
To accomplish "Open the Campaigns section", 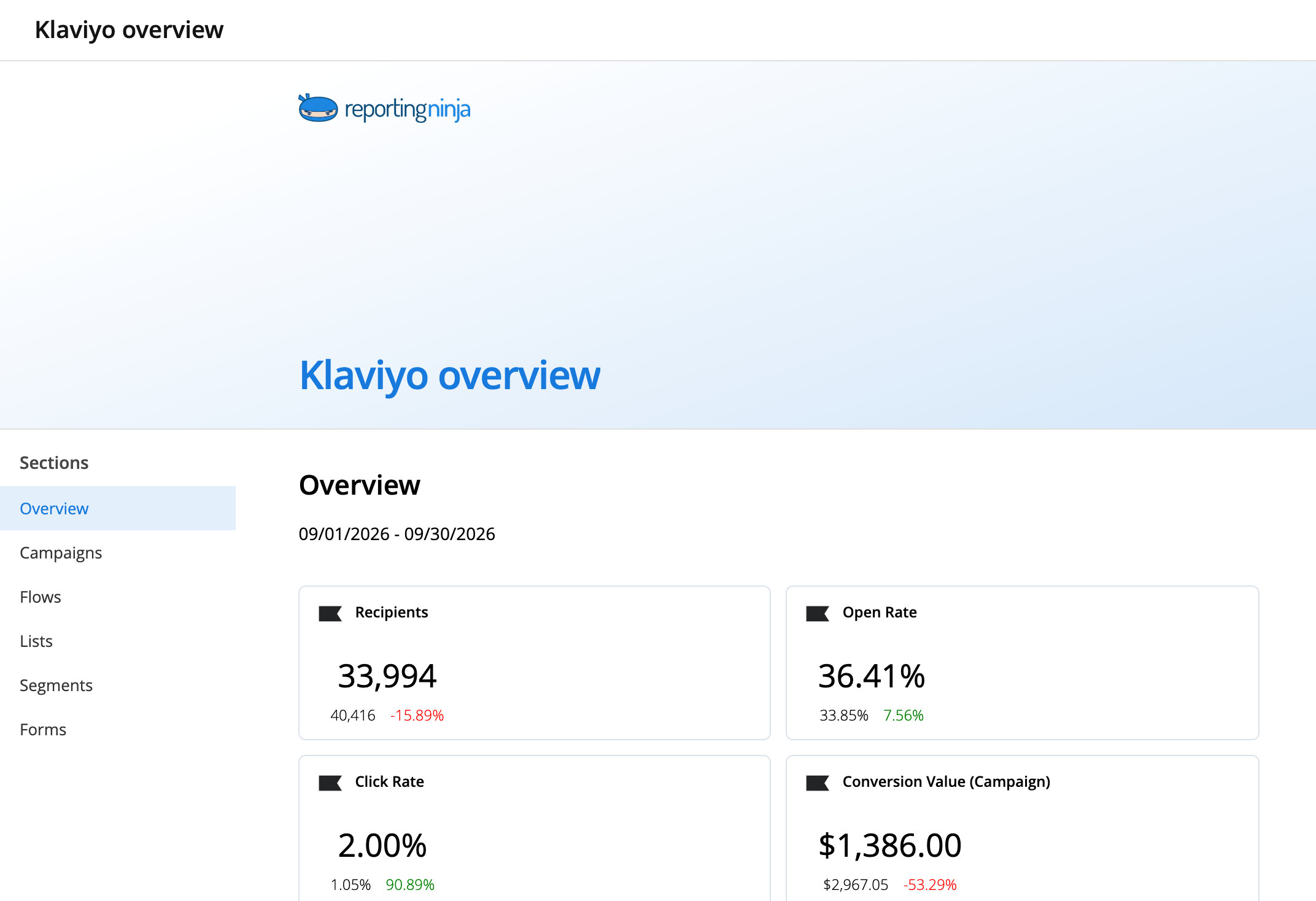I will pyautogui.click(x=118, y=552).
